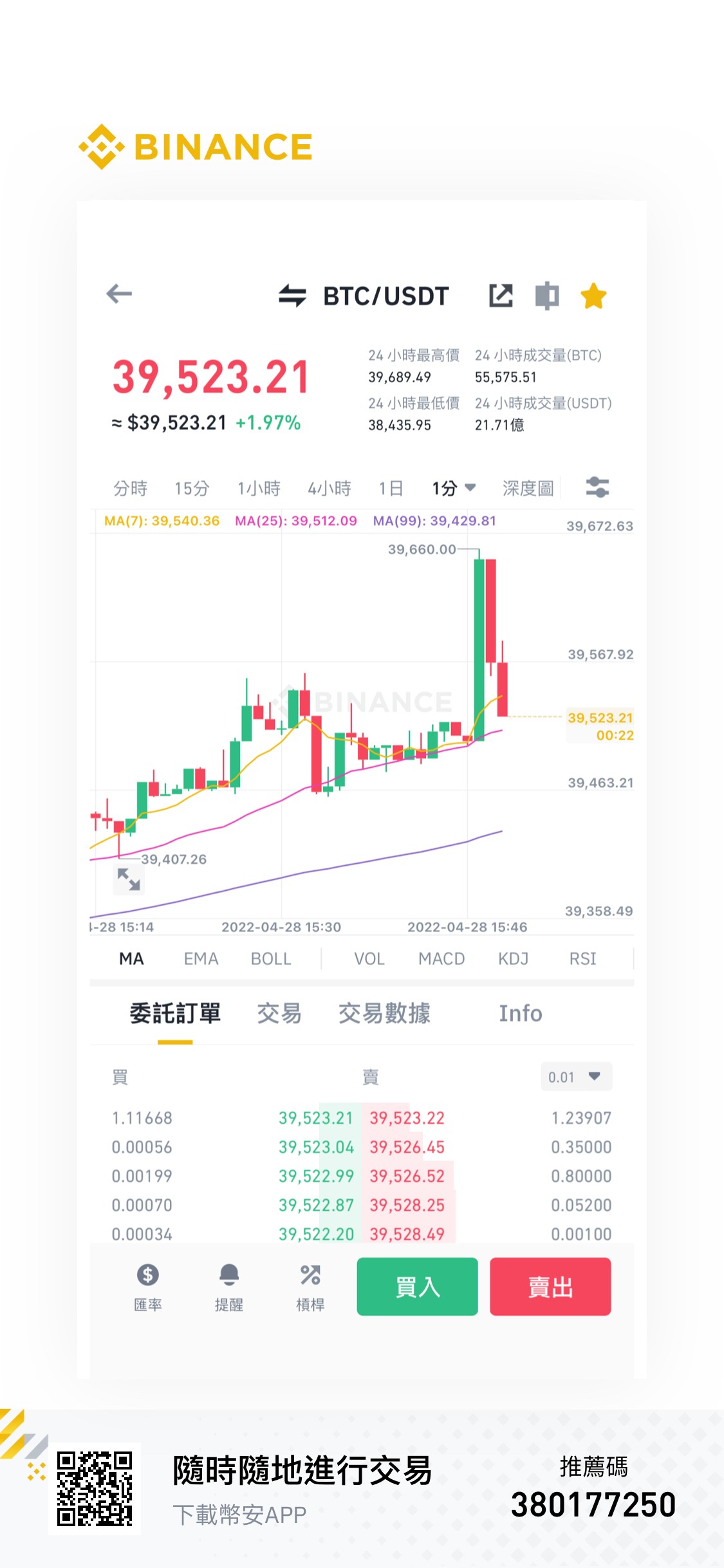Open the 匯率 exchange rate icon

pos(147,1287)
